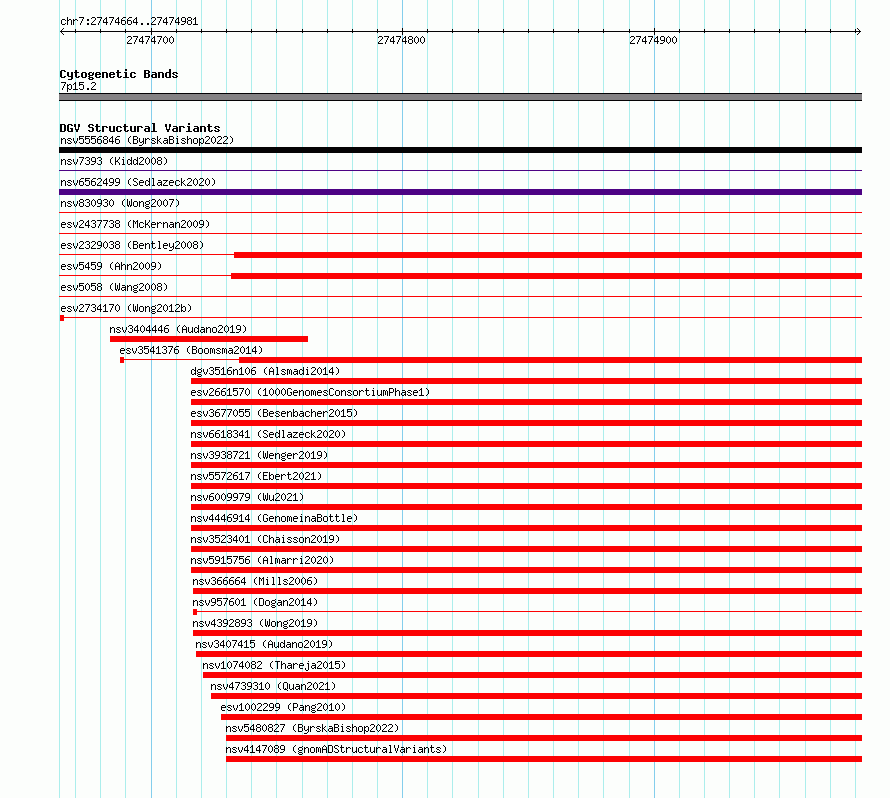Open nsv957601 (Dogan2014) variant label
Image resolution: width=890 pixels, height=798 pixels.
[x=255, y=602]
